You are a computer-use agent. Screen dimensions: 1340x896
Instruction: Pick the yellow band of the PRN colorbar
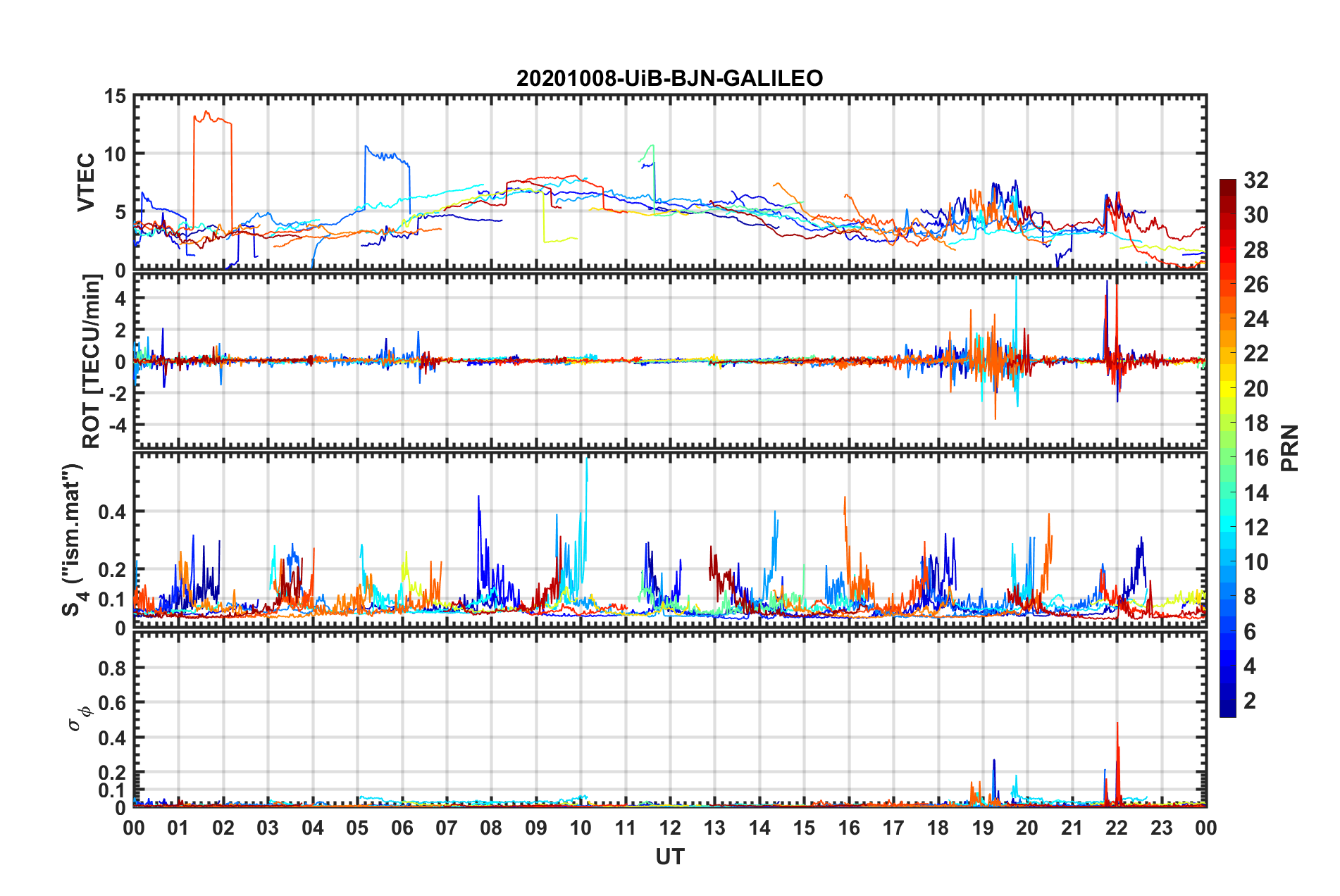point(1227,390)
